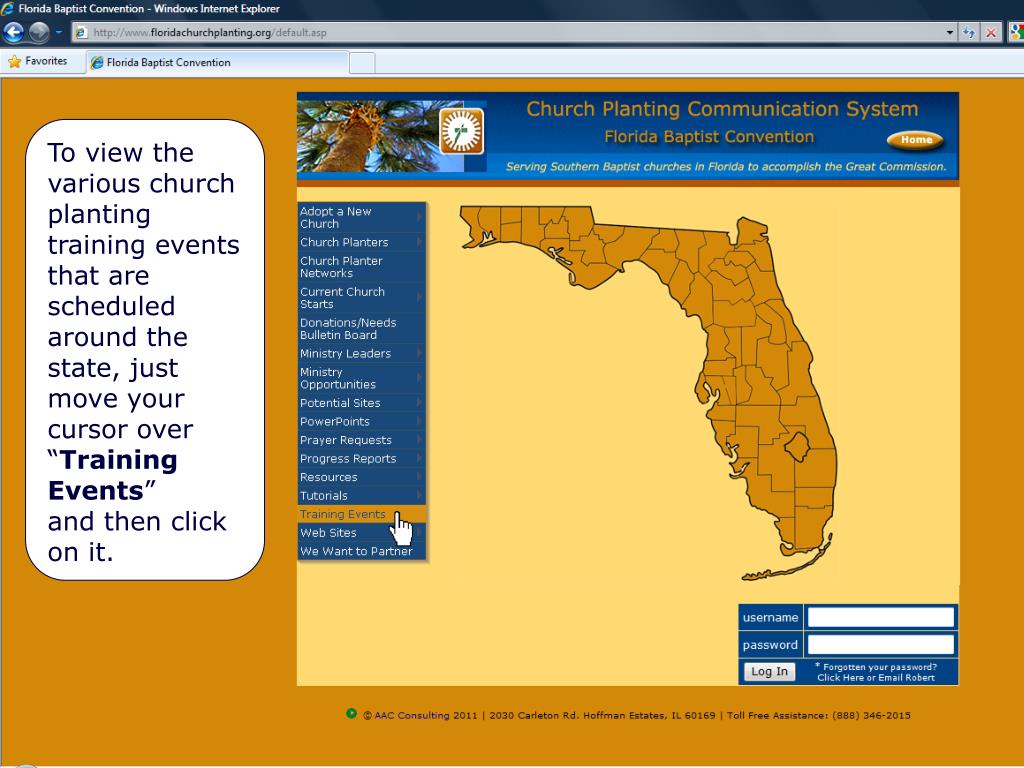Click the Internet Explorer icon in title bar
1024x768 pixels.
[8, 8]
